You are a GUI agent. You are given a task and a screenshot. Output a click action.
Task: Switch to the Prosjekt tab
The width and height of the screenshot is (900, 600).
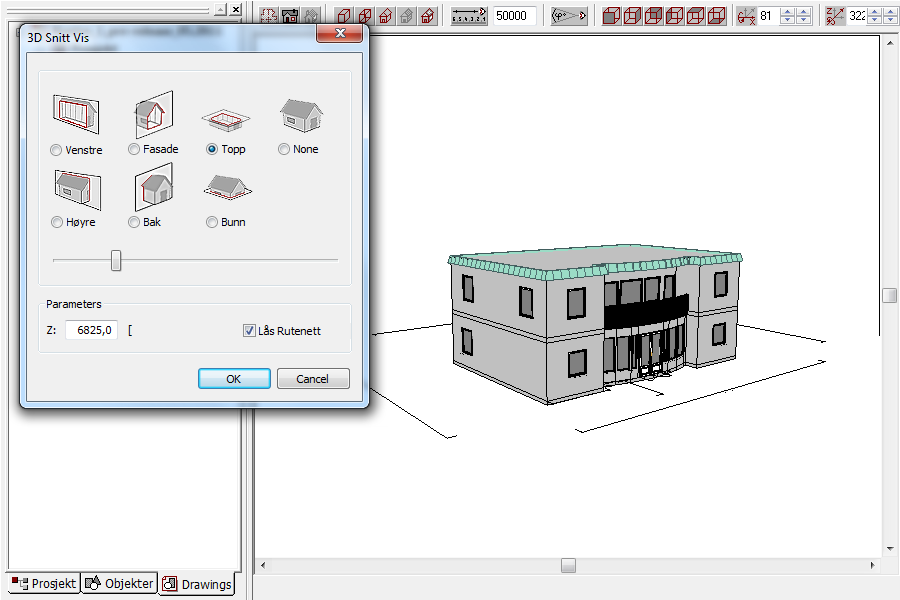coord(44,583)
